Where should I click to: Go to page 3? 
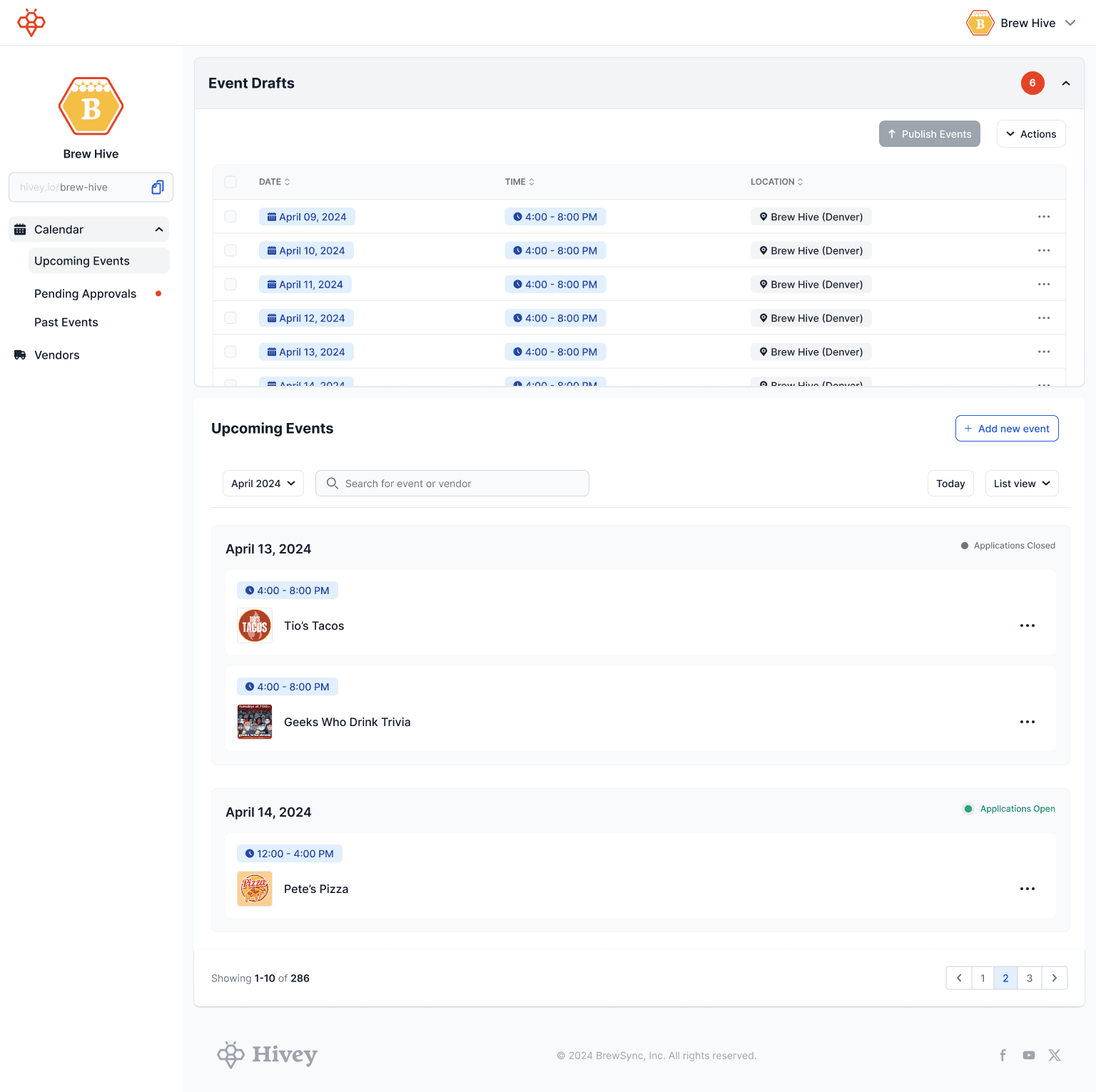click(x=1030, y=978)
